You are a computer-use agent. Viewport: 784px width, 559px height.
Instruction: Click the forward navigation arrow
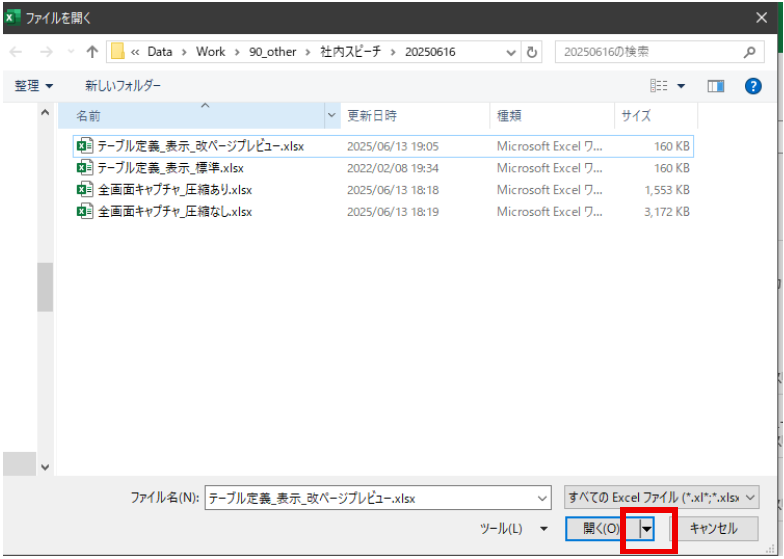46,52
